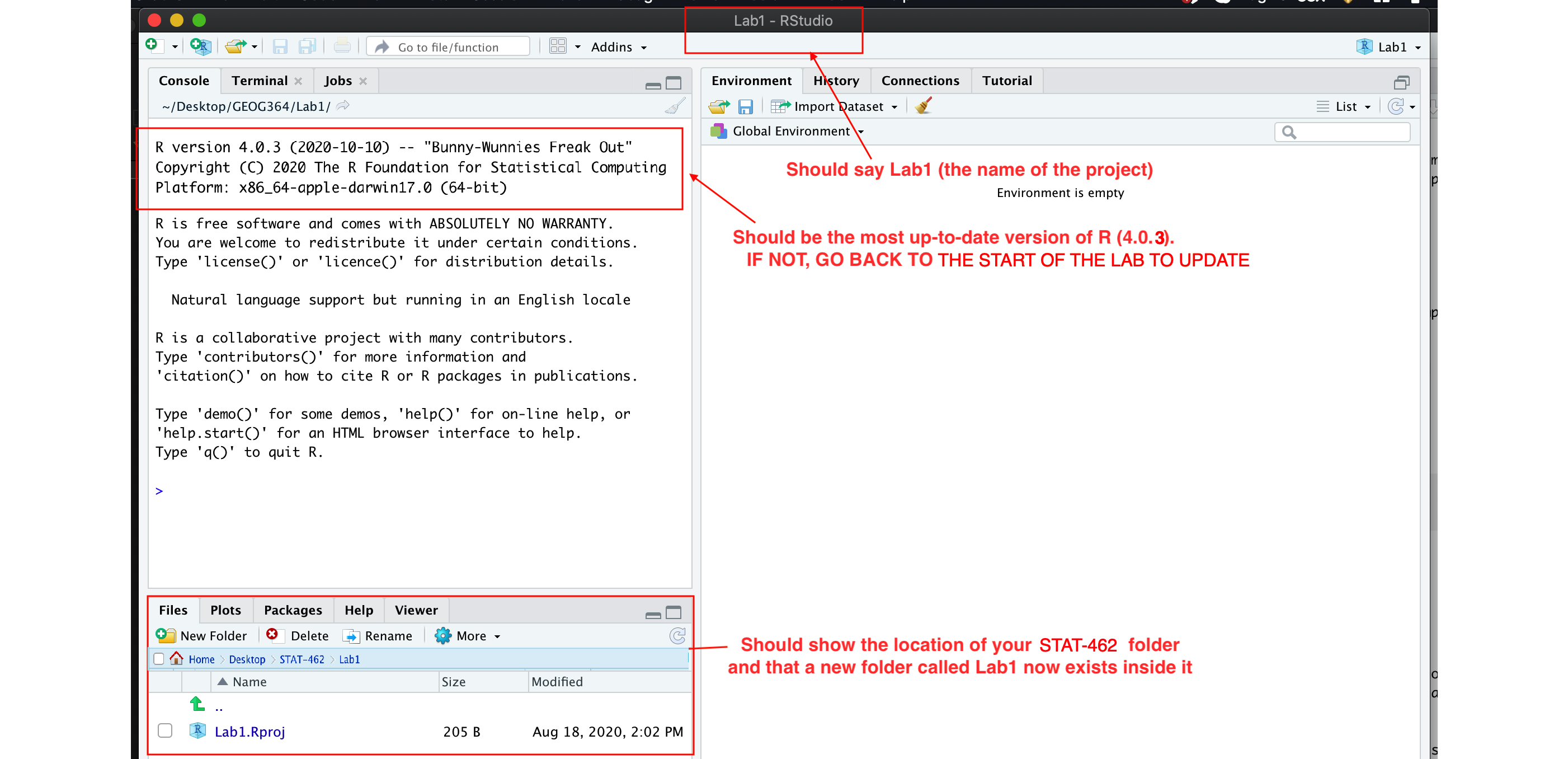The height and width of the screenshot is (759, 1568).
Task: Save the workspace in the Environment pane
Action: pos(746,106)
